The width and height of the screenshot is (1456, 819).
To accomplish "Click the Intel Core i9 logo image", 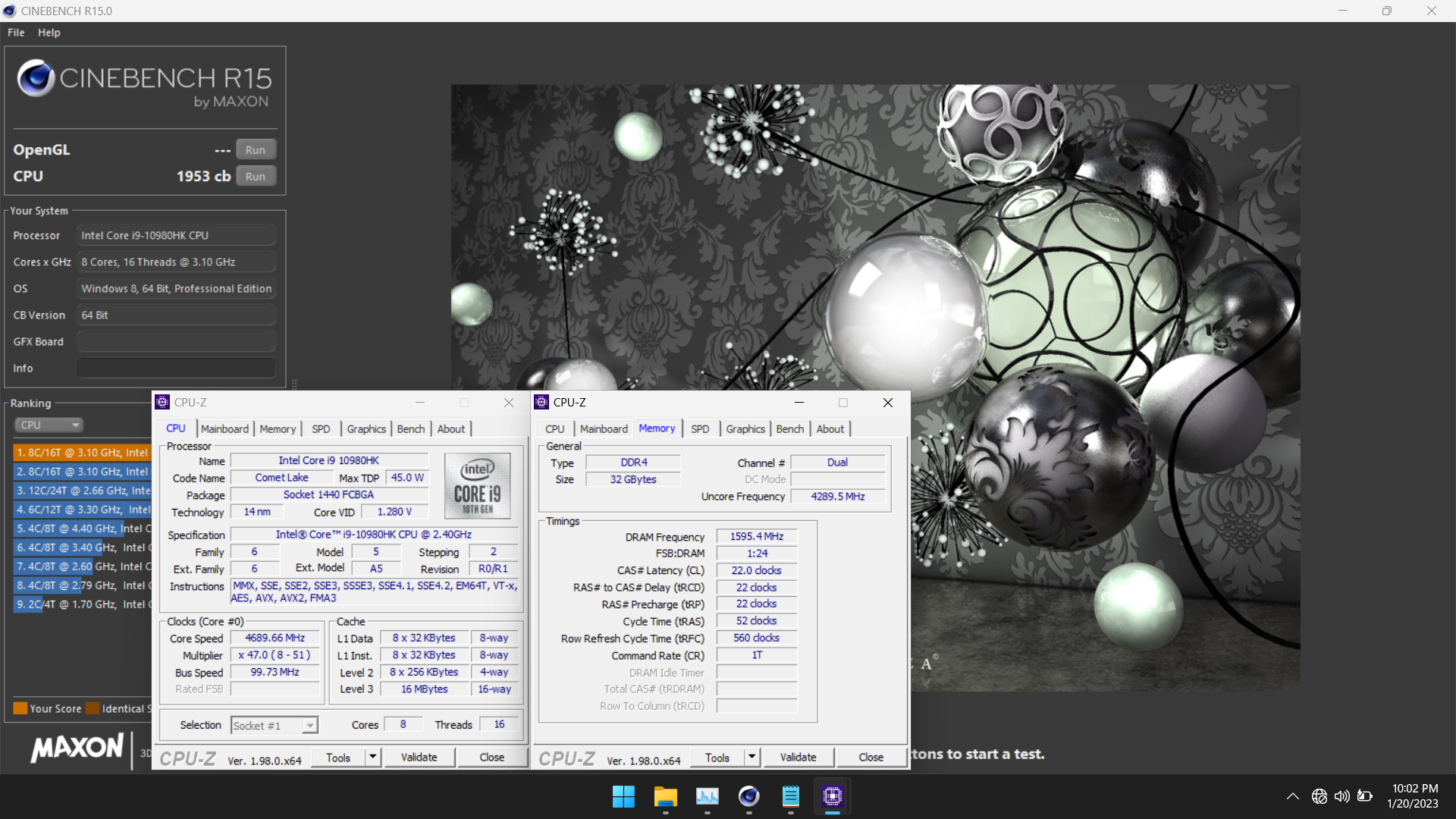I will click(x=478, y=486).
